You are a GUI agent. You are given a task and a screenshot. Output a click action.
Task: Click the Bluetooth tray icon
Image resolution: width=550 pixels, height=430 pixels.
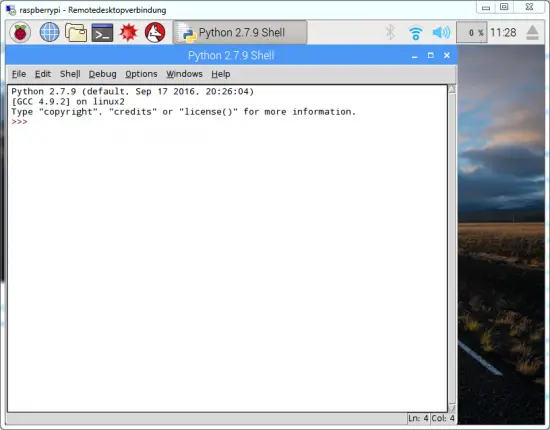390,32
